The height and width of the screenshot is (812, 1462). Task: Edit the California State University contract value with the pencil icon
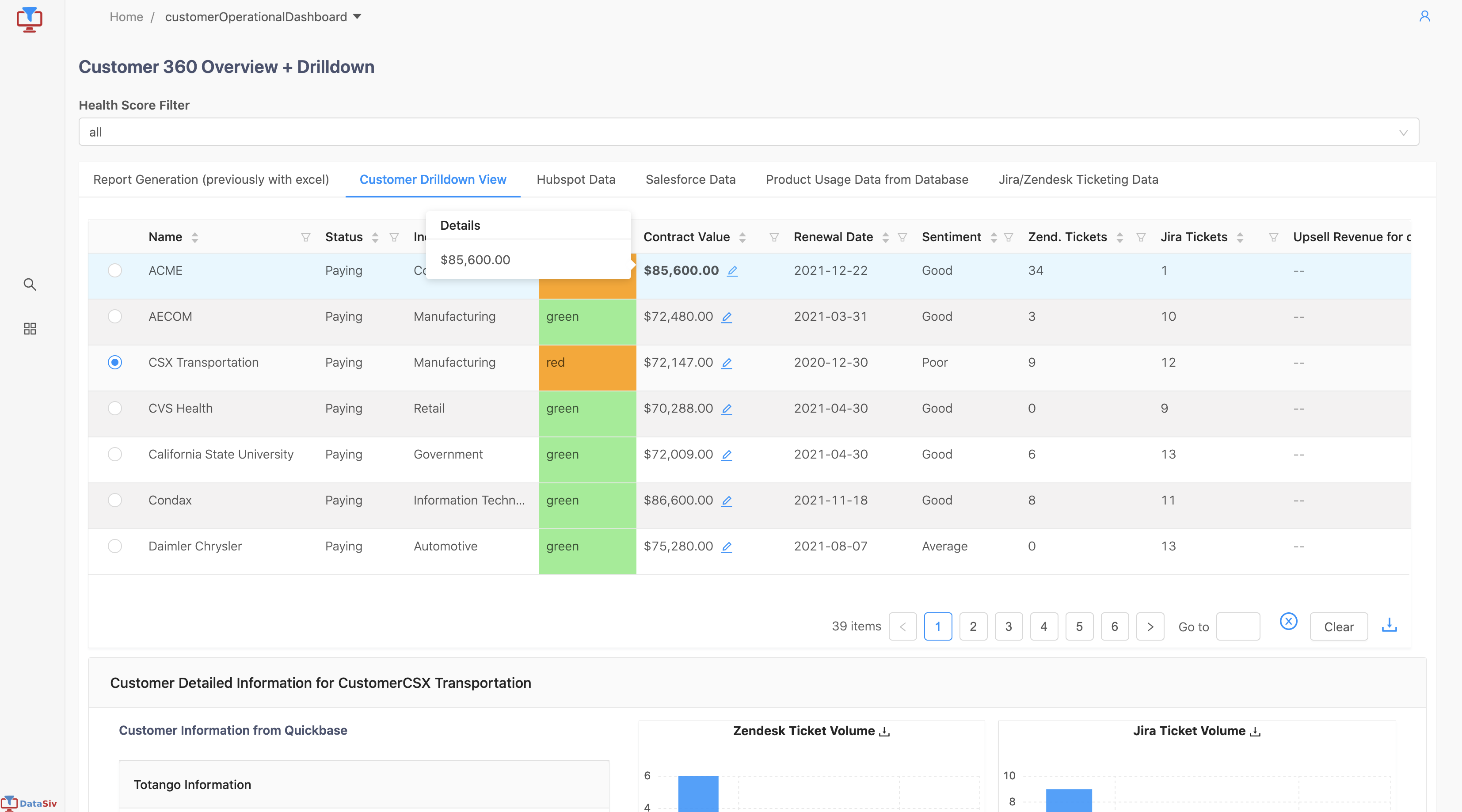tap(727, 455)
